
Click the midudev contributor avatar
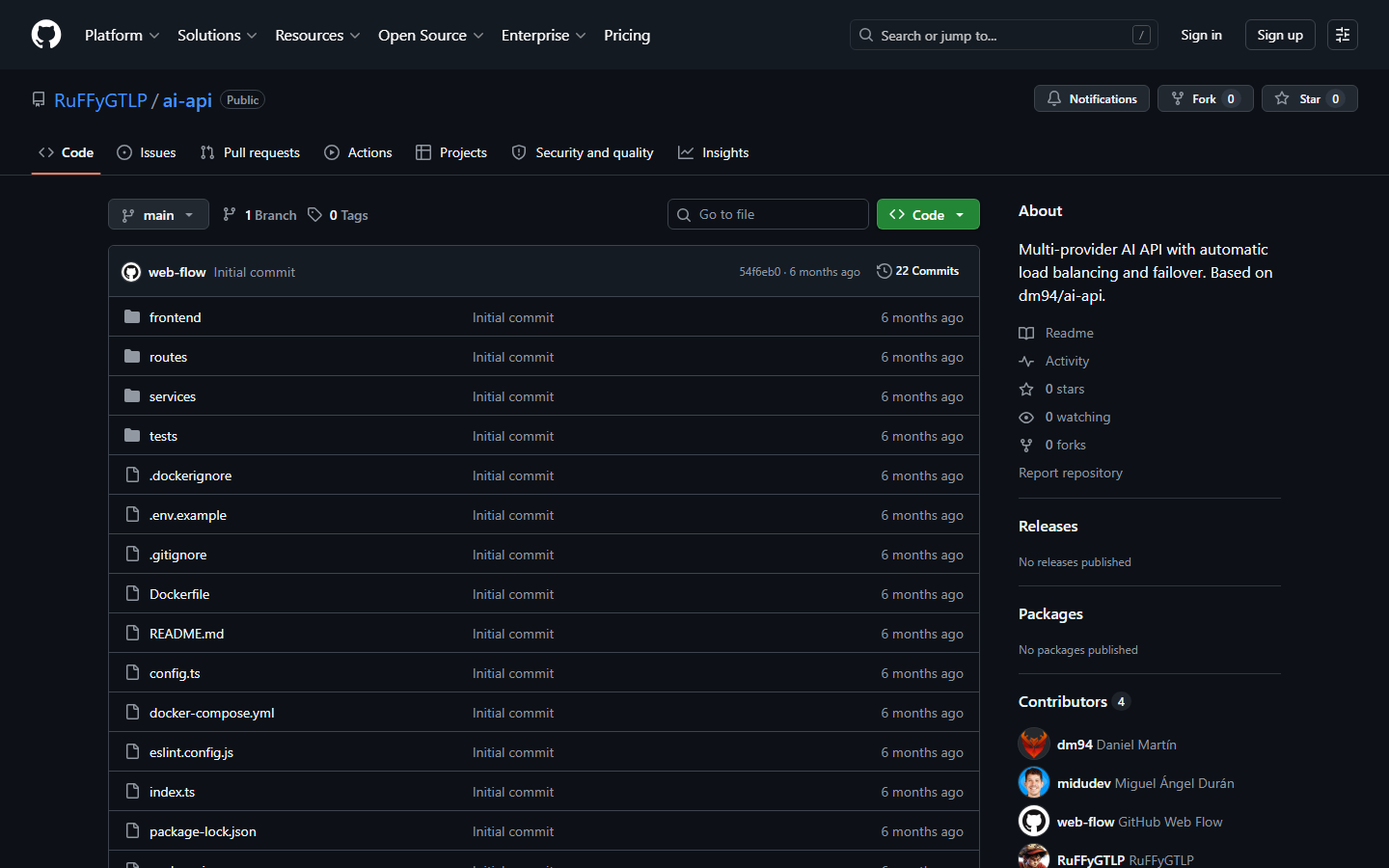coord(1034,783)
